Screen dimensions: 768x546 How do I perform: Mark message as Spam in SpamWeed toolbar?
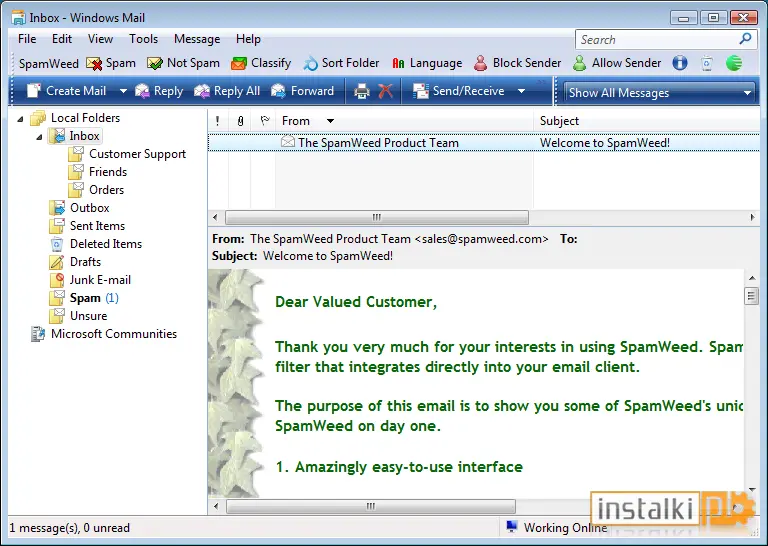111,63
